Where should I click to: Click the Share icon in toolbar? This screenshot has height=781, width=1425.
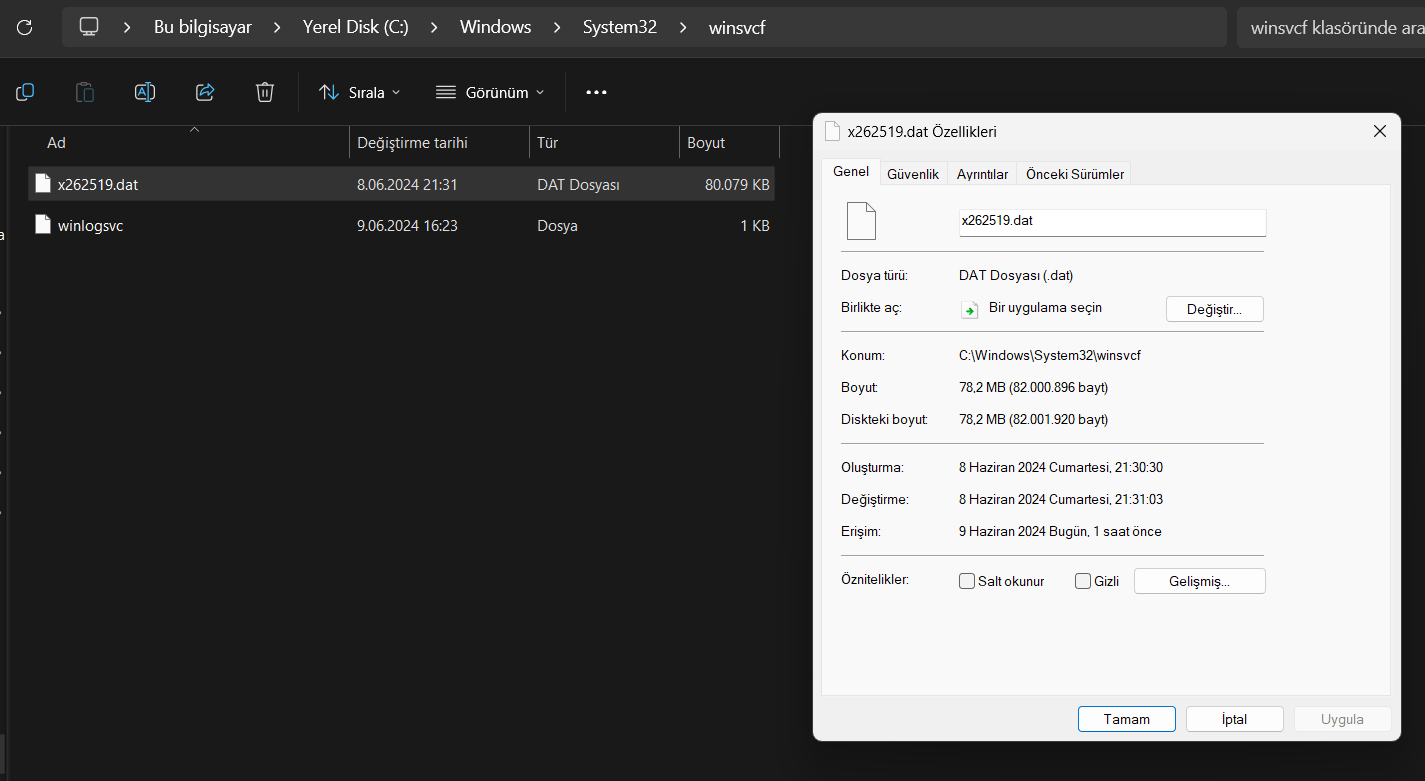[x=205, y=92]
